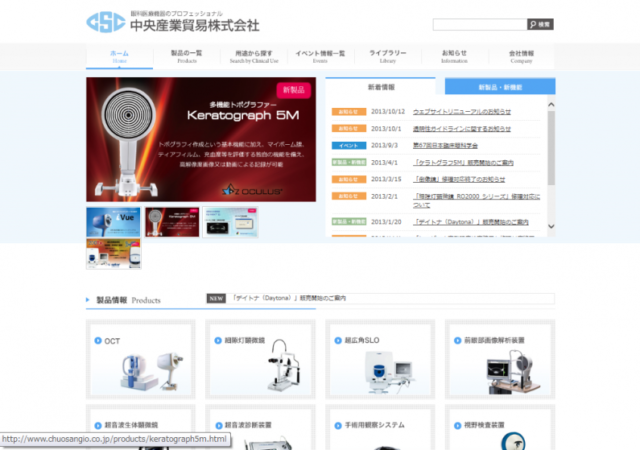Open the 2013/9/3 event news link
Screen dimensions: 640x450
click(x=445, y=145)
